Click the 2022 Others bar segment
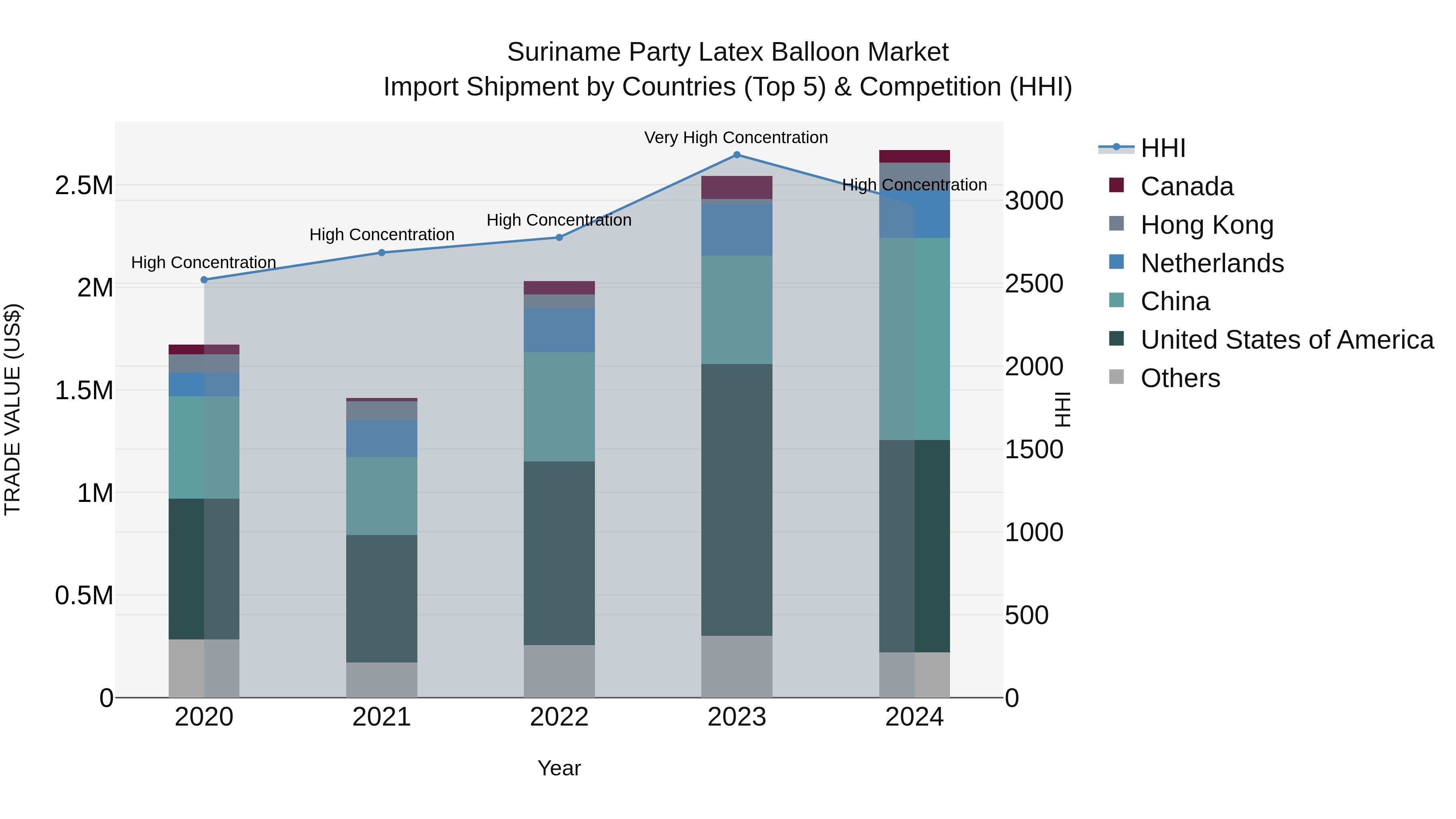Viewport: 1456px width, 819px height. pos(559,671)
